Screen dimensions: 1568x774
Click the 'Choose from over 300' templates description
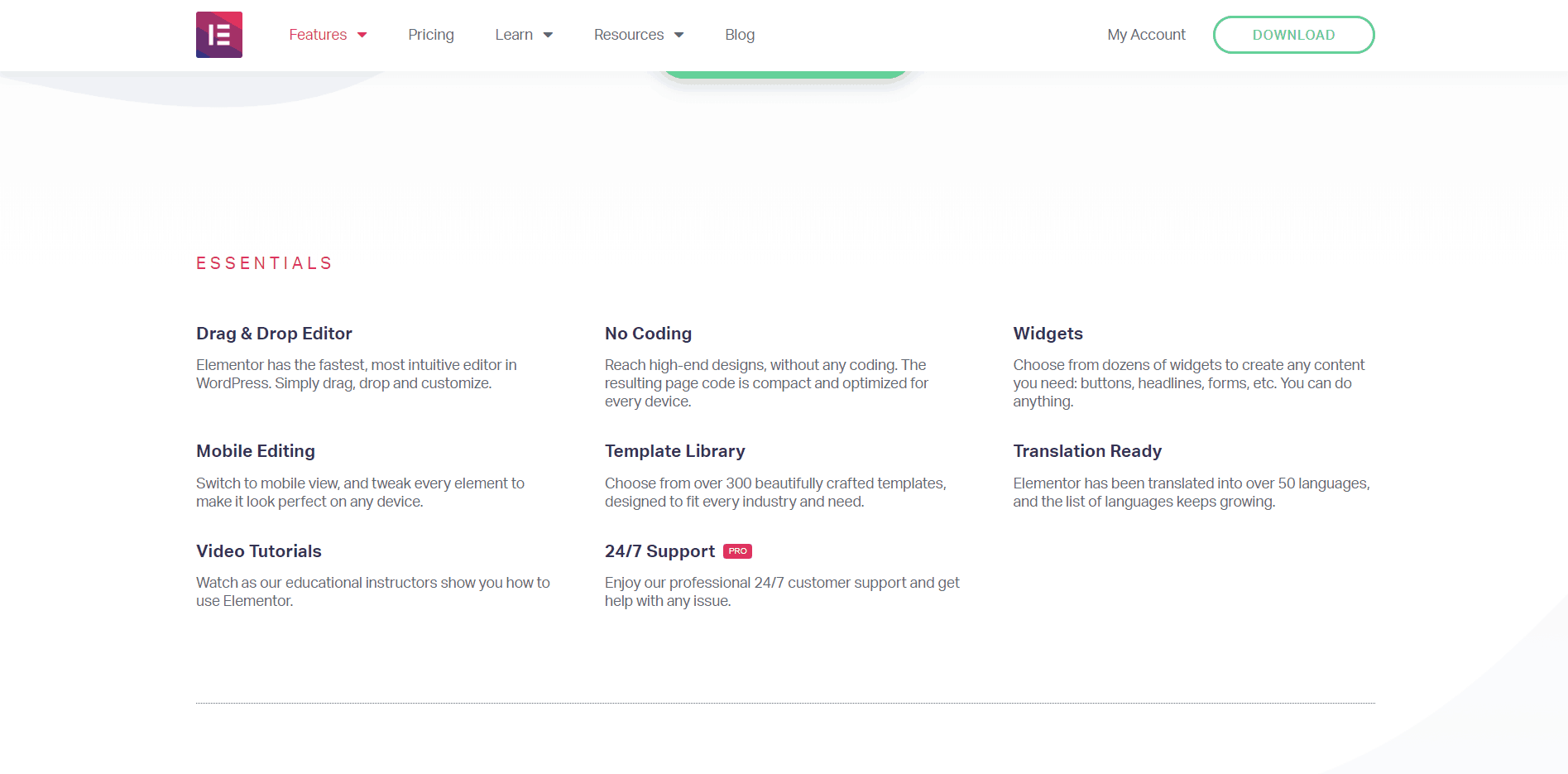[x=775, y=493]
